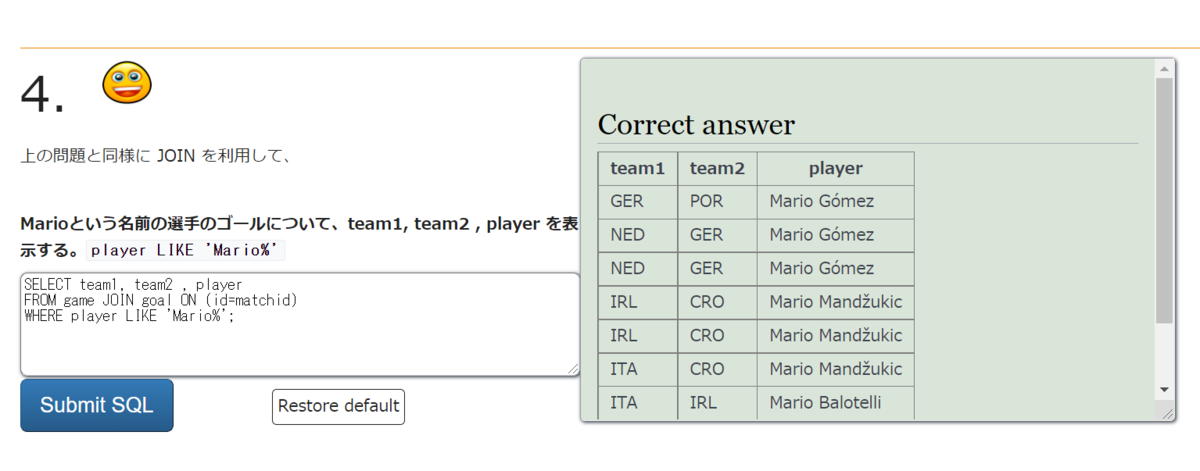Viewport: 1200px width, 471px height.
Task: Click the Correct answer heading
Action: (696, 125)
